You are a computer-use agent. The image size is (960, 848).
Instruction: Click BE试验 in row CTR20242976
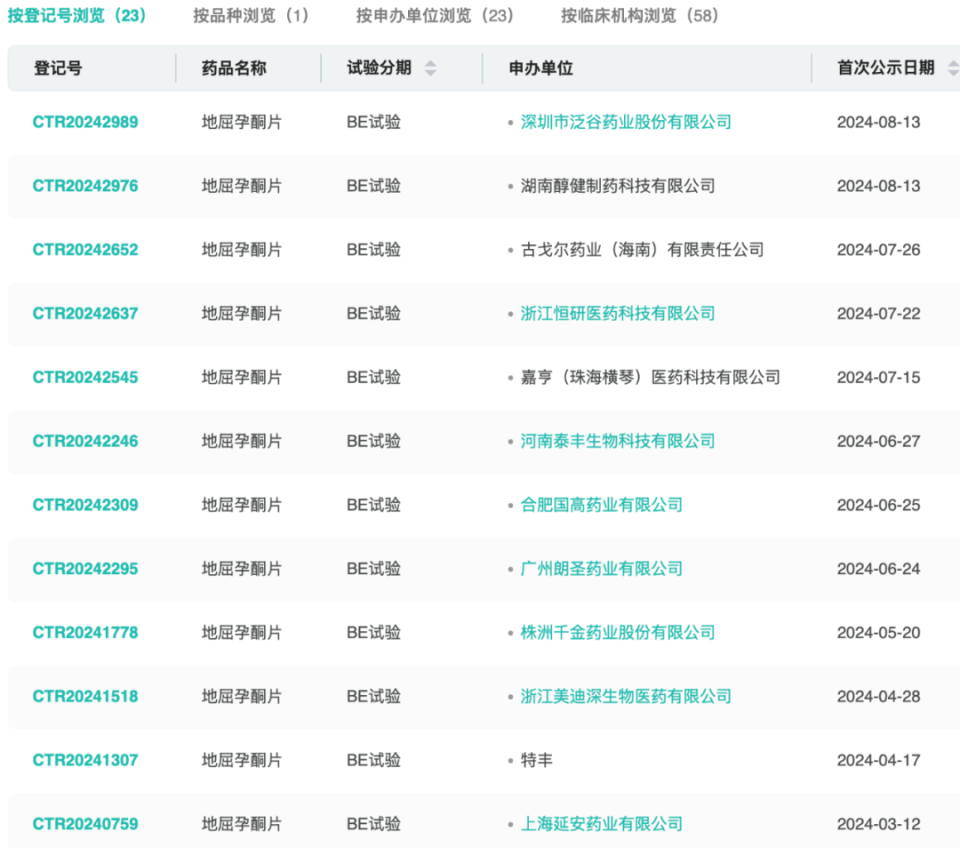(x=373, y=186)
